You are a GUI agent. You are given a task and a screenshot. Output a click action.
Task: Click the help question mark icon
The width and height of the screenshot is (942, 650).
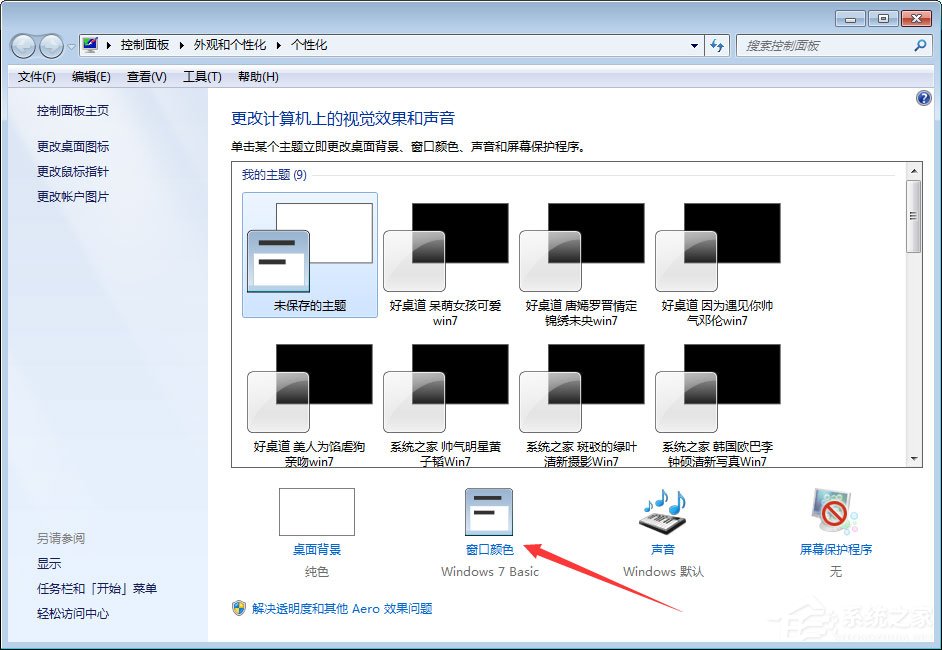coord(923,97)
